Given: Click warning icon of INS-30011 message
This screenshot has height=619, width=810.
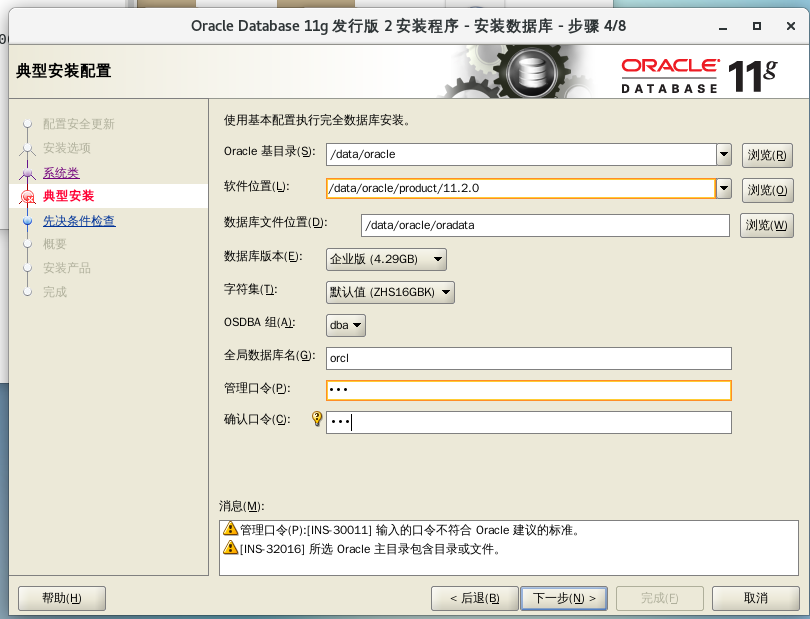Looking at the screenshot, I should (230, 529).
